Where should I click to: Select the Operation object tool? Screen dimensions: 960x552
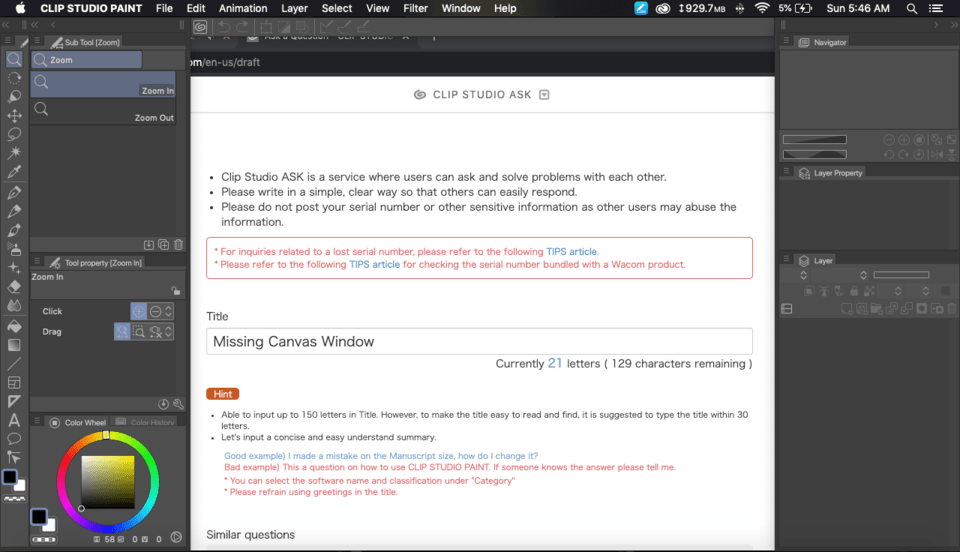[x=14, y=97]
